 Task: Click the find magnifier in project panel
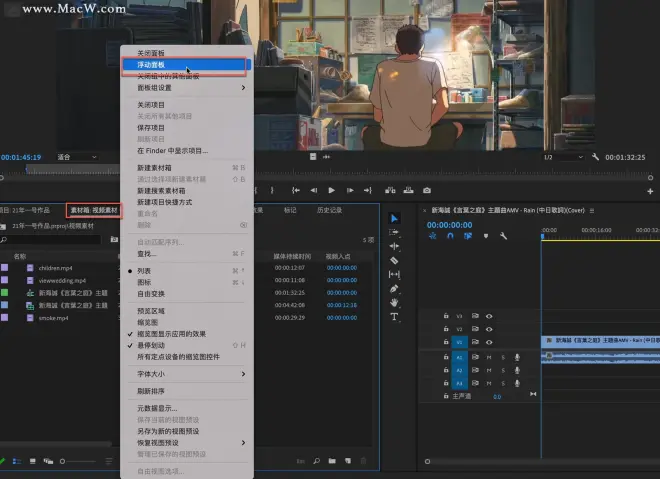click(317, 461)
